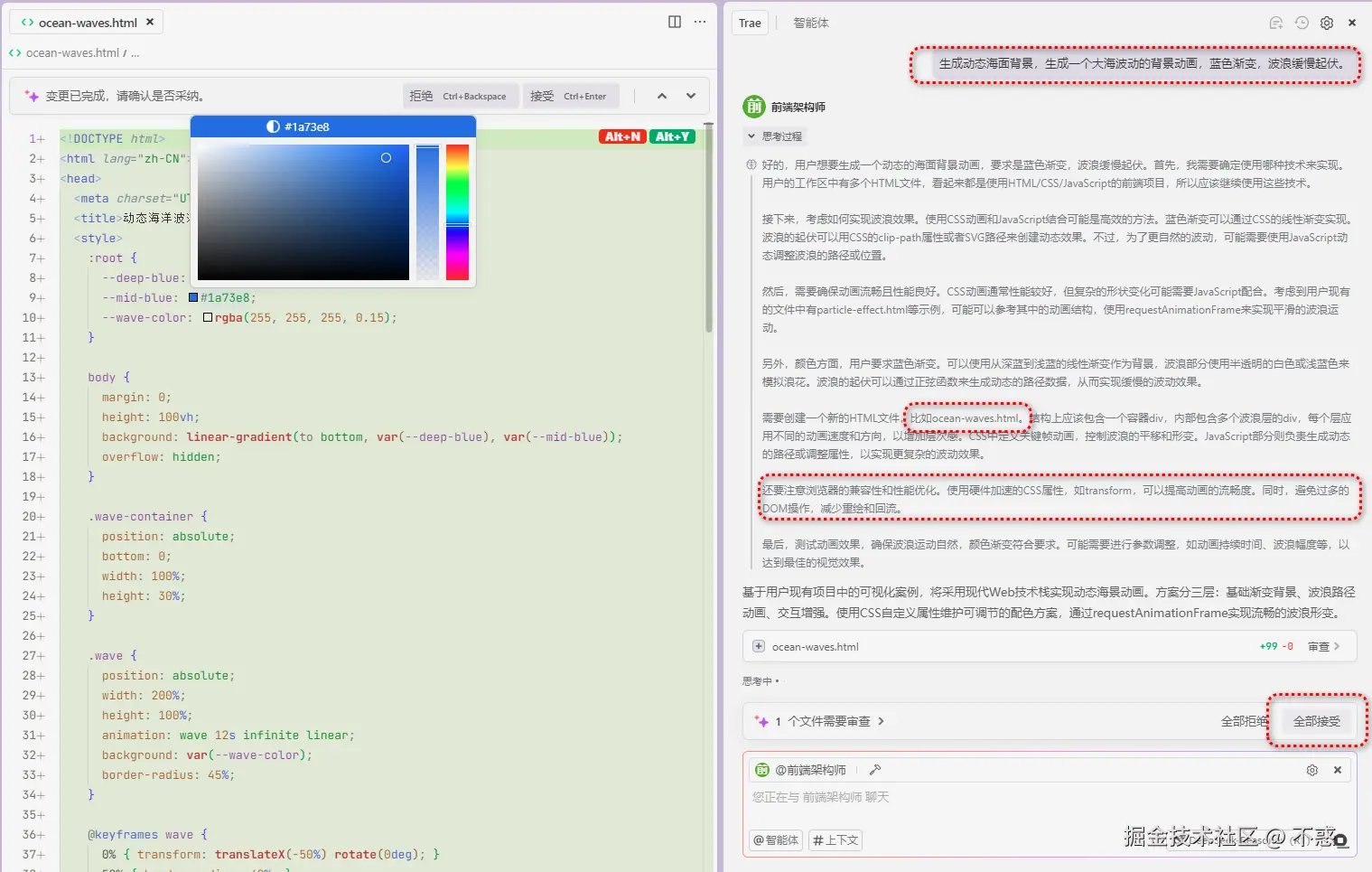The image size is (1372, 872).
Task: Click the sparkle icon beside files to review
Action: point(761,721)
